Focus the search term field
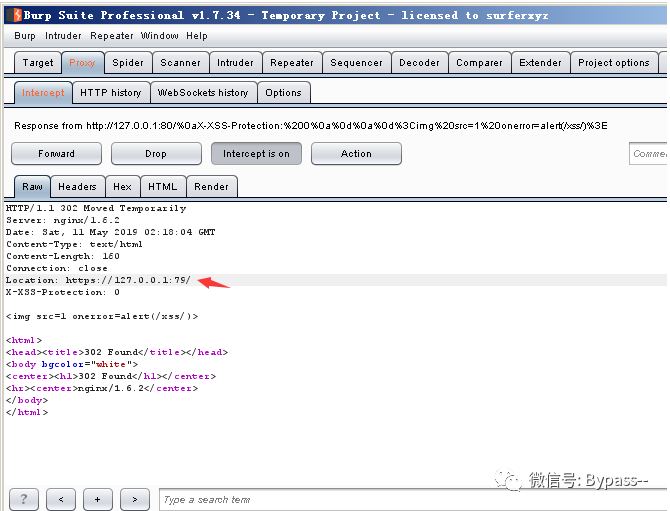 [413, 499]
